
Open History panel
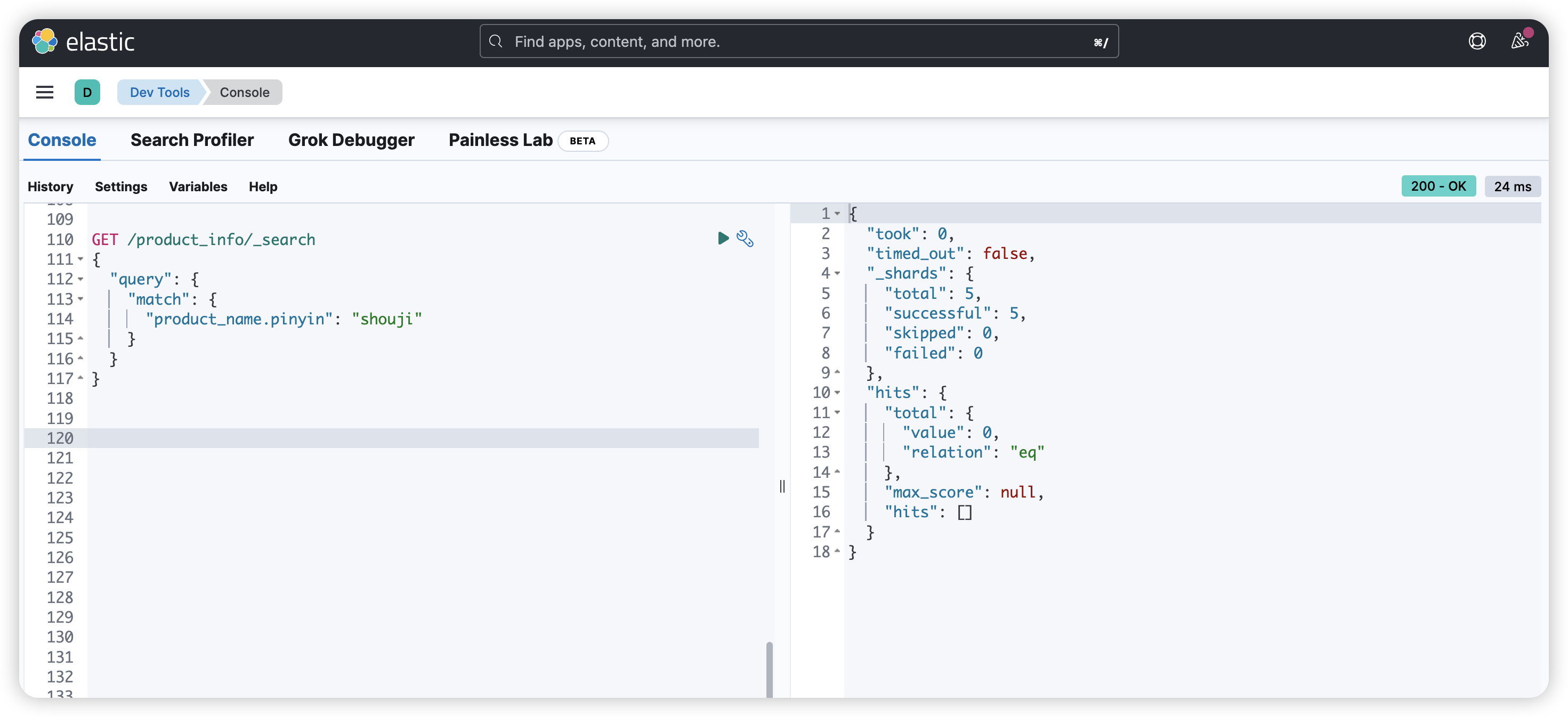coord(51,186)
